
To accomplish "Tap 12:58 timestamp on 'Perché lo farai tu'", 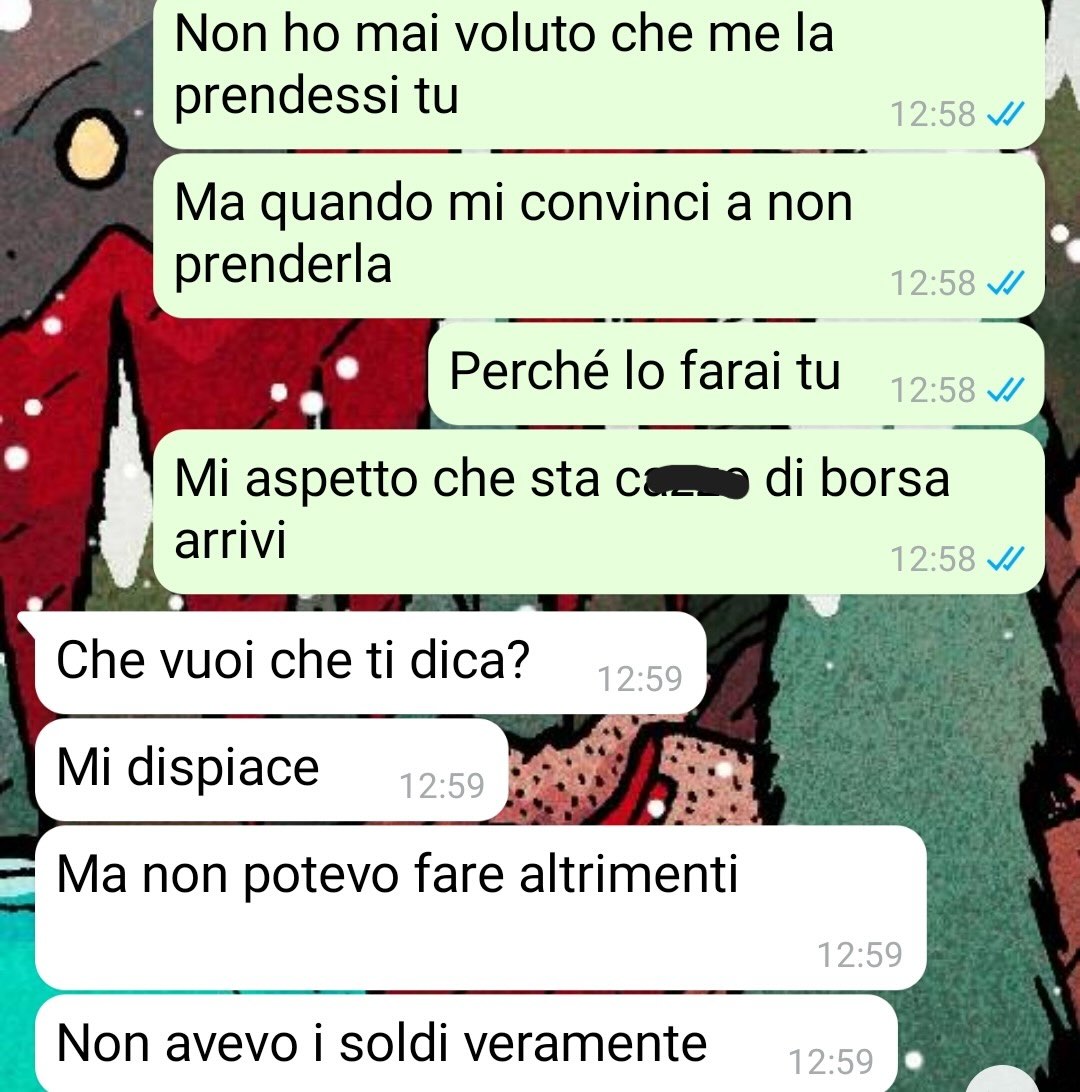I will click(x=933, y=390).
